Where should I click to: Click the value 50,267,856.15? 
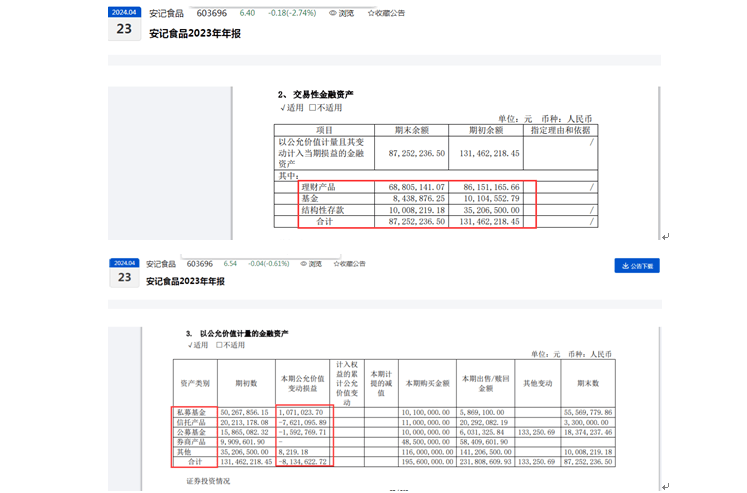point(244,413)
